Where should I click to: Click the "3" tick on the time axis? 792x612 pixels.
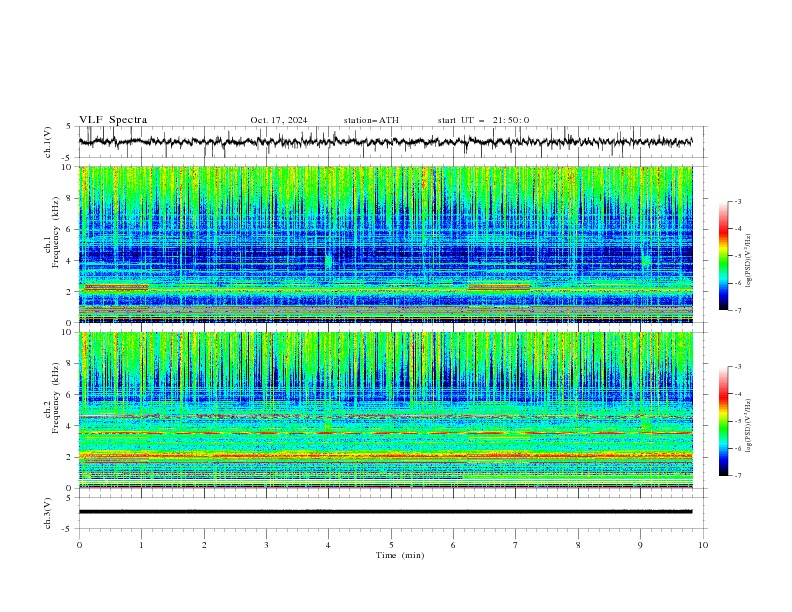266,545
